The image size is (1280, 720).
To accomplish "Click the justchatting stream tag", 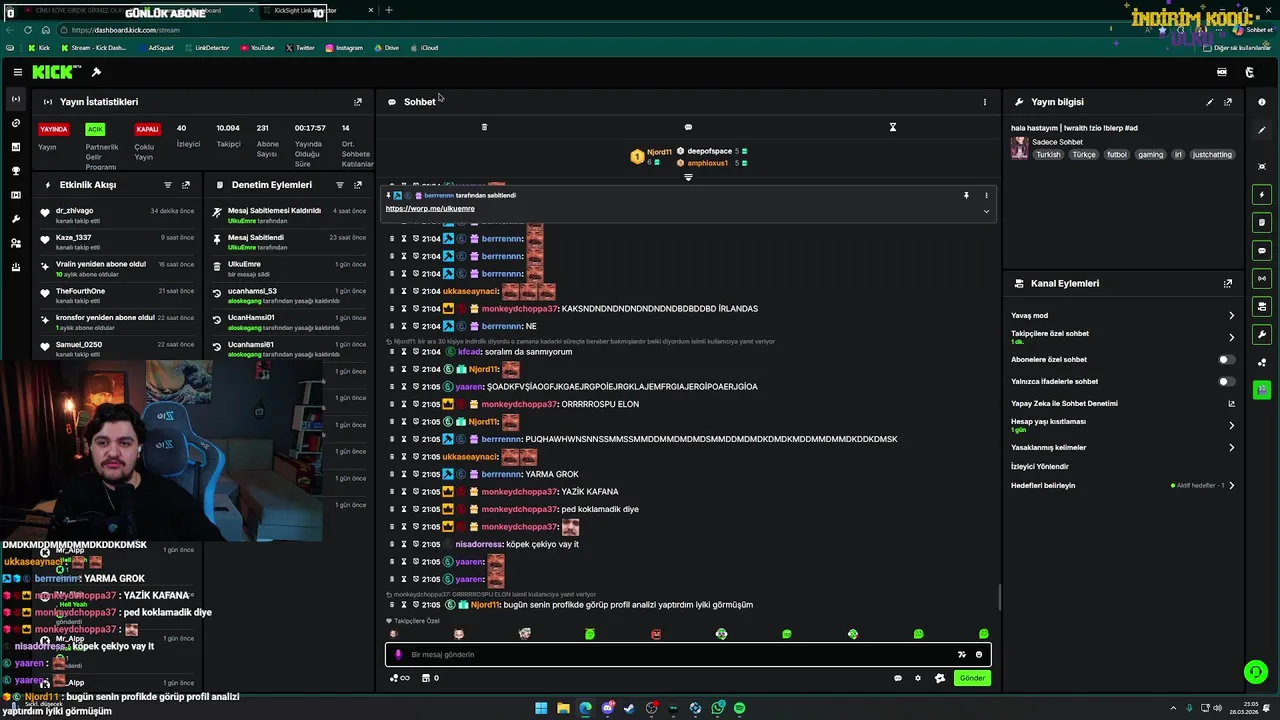I will click(x=1213, y=155).
